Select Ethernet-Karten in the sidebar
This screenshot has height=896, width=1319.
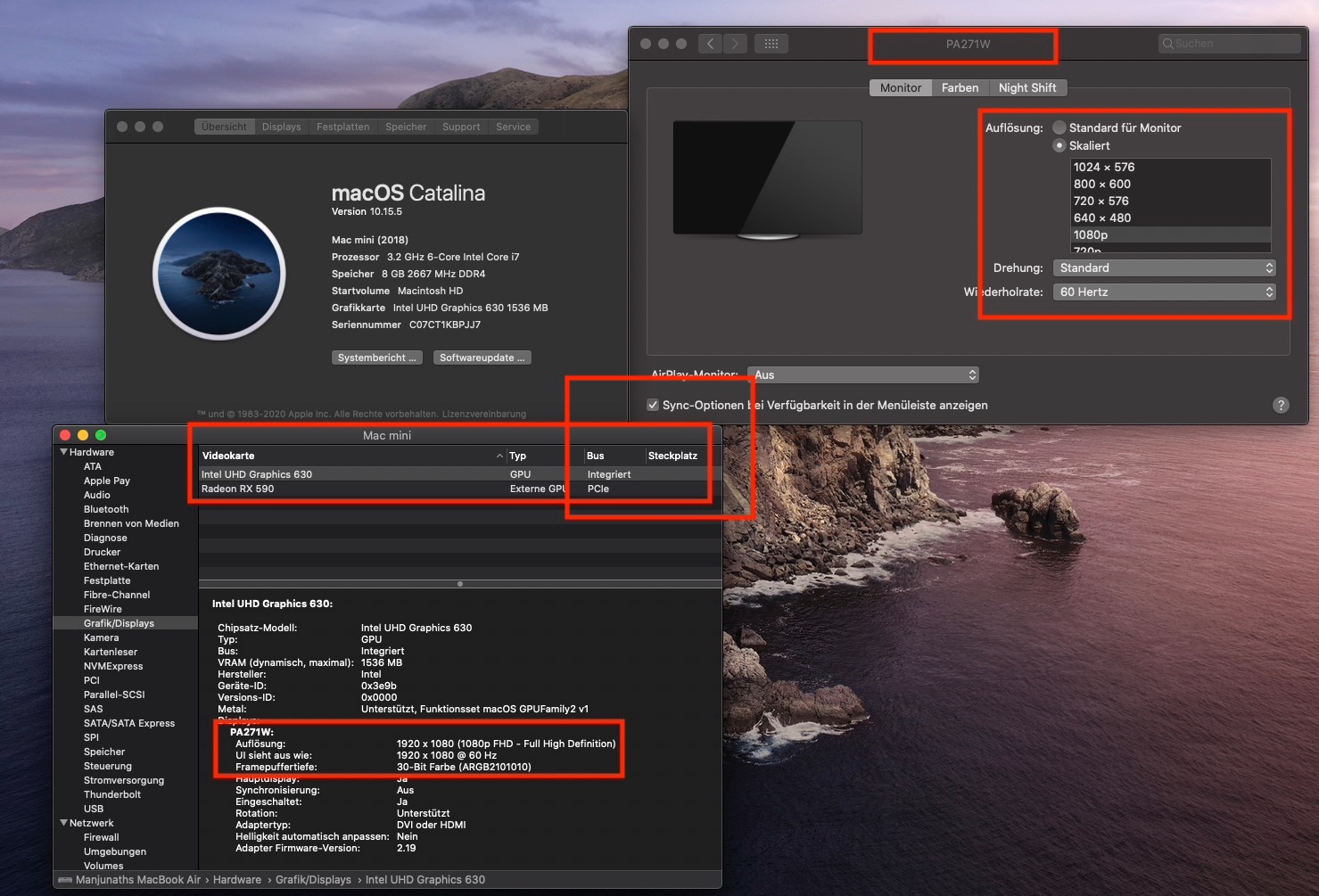click(121, 566)
